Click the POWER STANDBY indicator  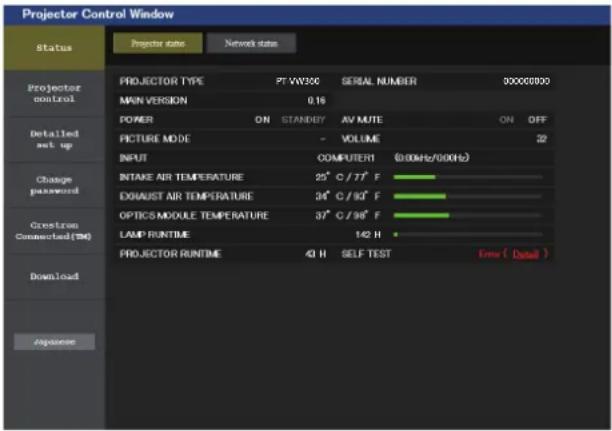pyautogui.click(x=303, y=120)
